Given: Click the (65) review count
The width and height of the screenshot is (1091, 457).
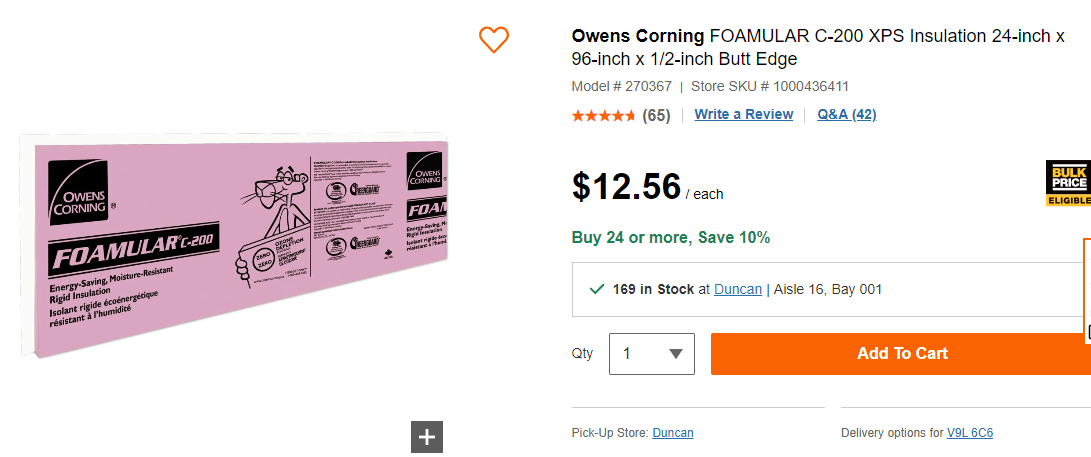Looking at the screenshot, I should pos(656,115).
